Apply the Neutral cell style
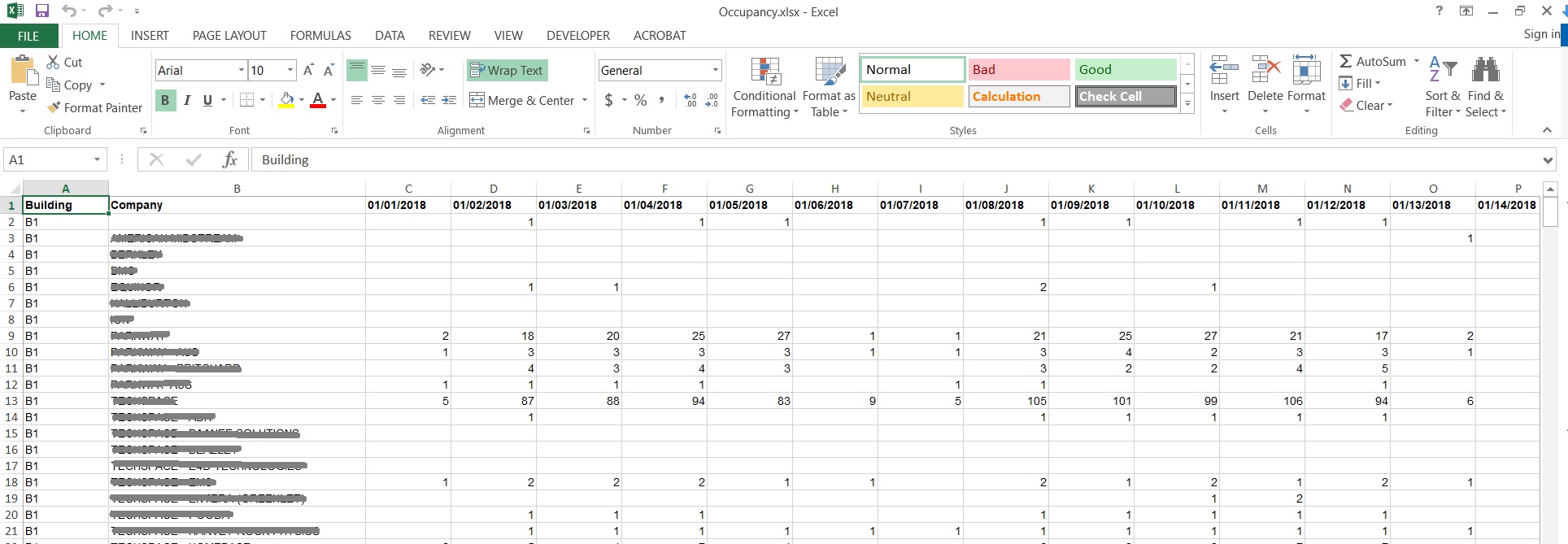Image resolution: width=1568 pixels, height=544 pixels. pyautogui.click(x=912, y=97)
